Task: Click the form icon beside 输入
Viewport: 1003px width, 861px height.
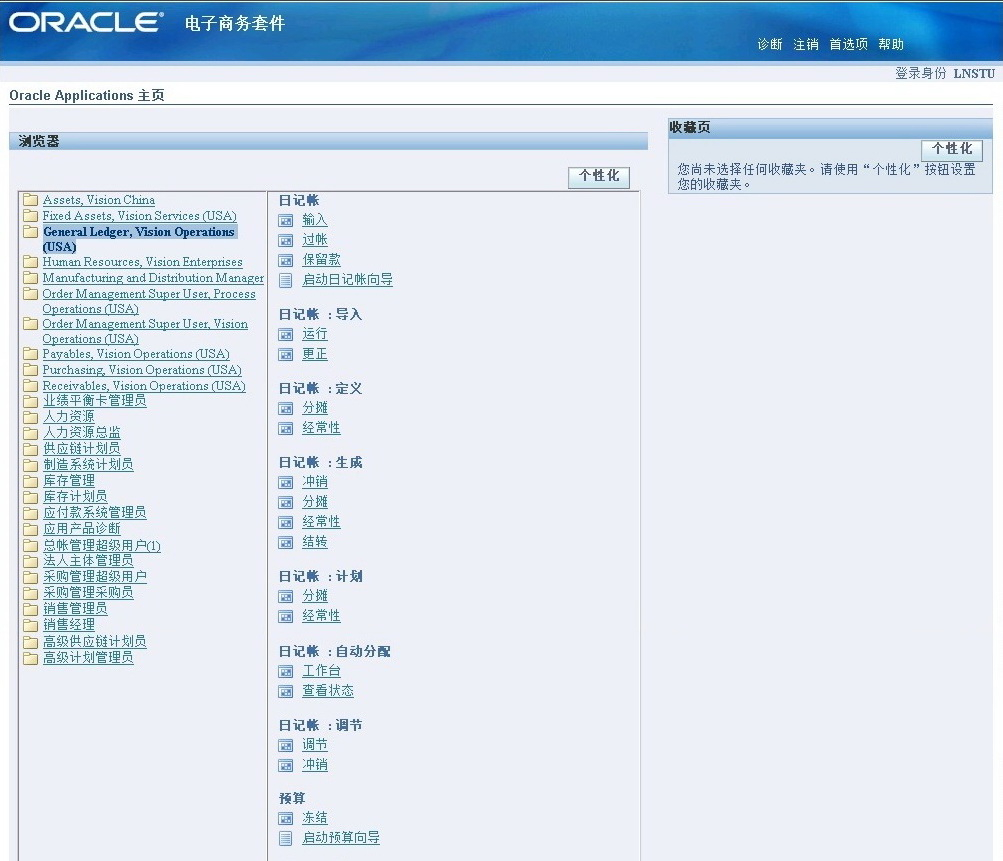Action: (285, 221)
